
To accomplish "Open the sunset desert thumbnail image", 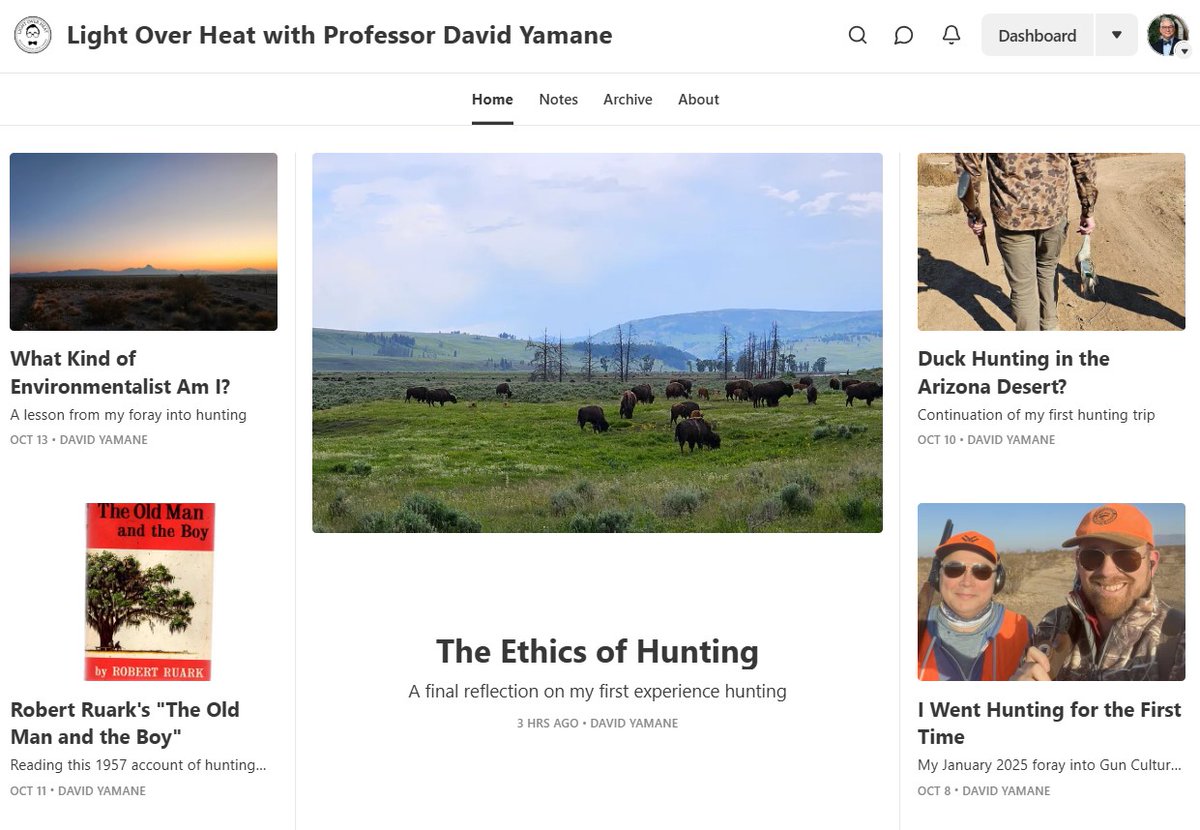I will click(143, 242).
